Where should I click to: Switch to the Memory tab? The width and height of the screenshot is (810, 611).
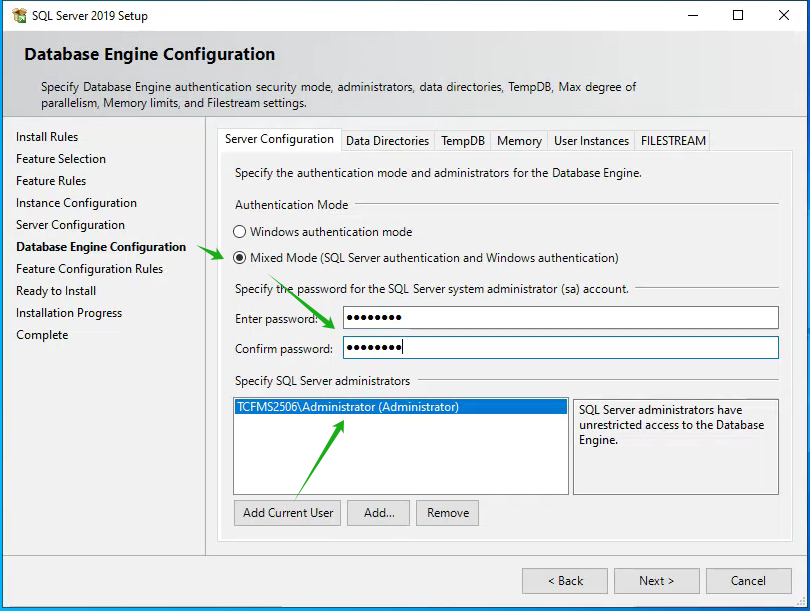pyautogui.click(x=519, y=140)
